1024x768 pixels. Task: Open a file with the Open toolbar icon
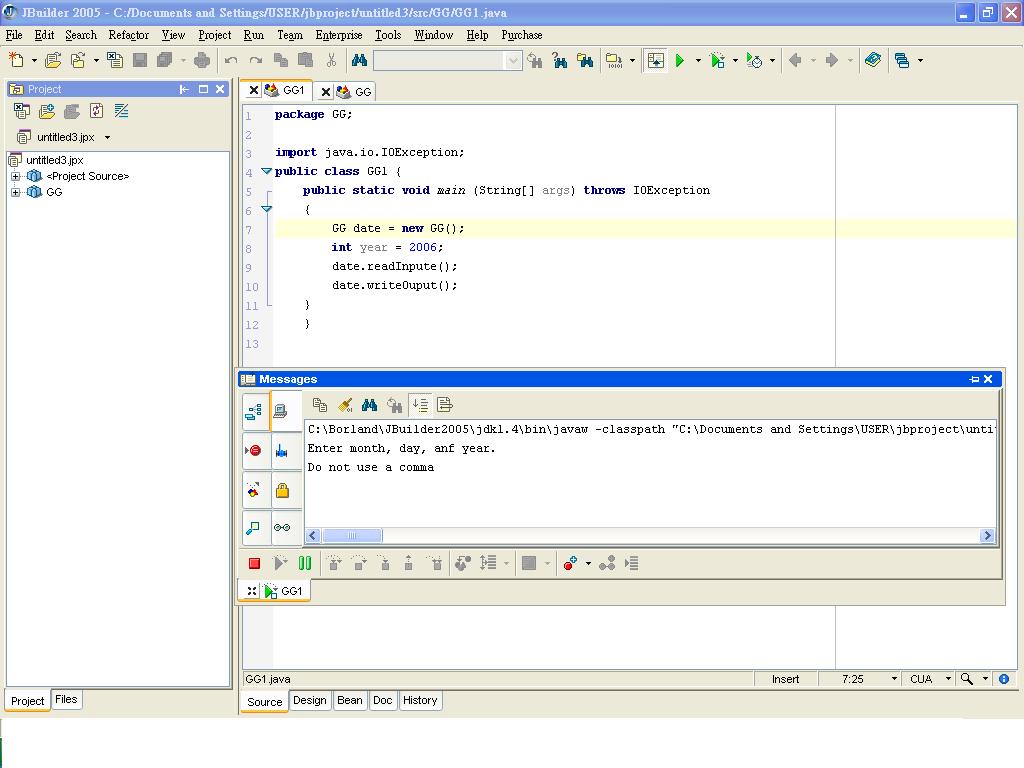point(52,61)
